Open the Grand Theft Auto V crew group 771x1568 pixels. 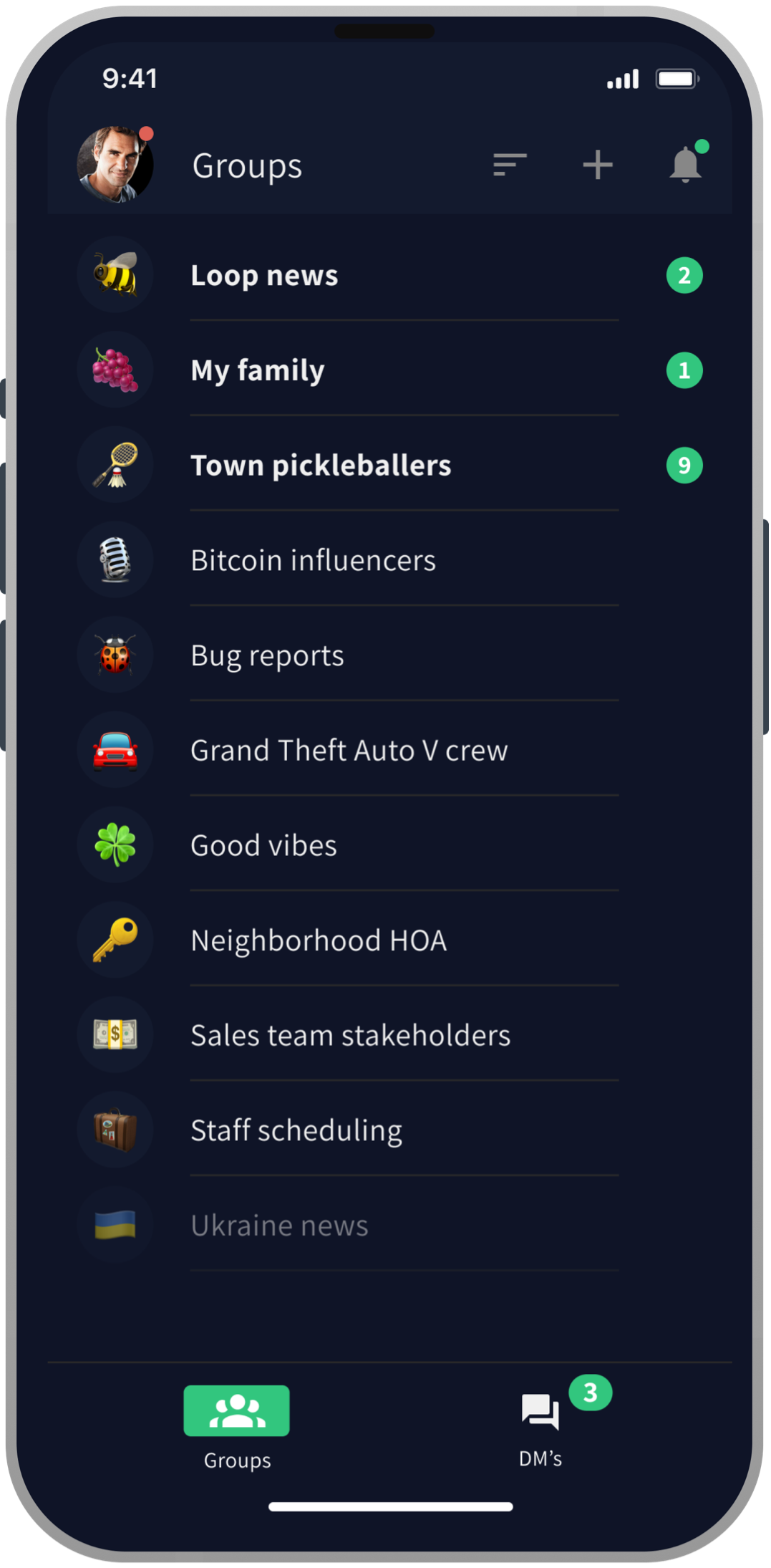coord(349,751)
